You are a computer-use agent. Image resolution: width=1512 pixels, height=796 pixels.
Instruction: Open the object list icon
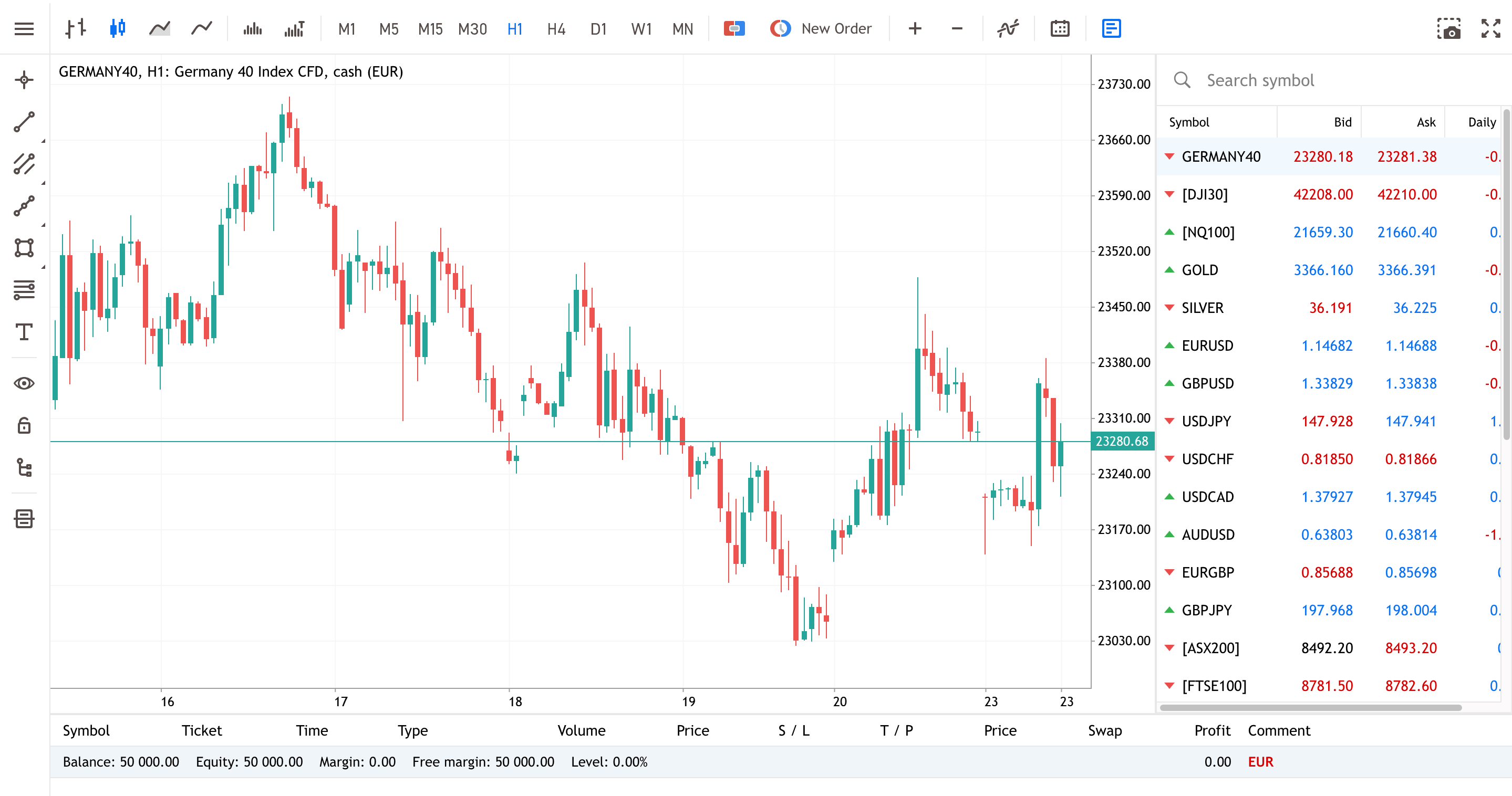pyautogui.click(x=24, y=519)
